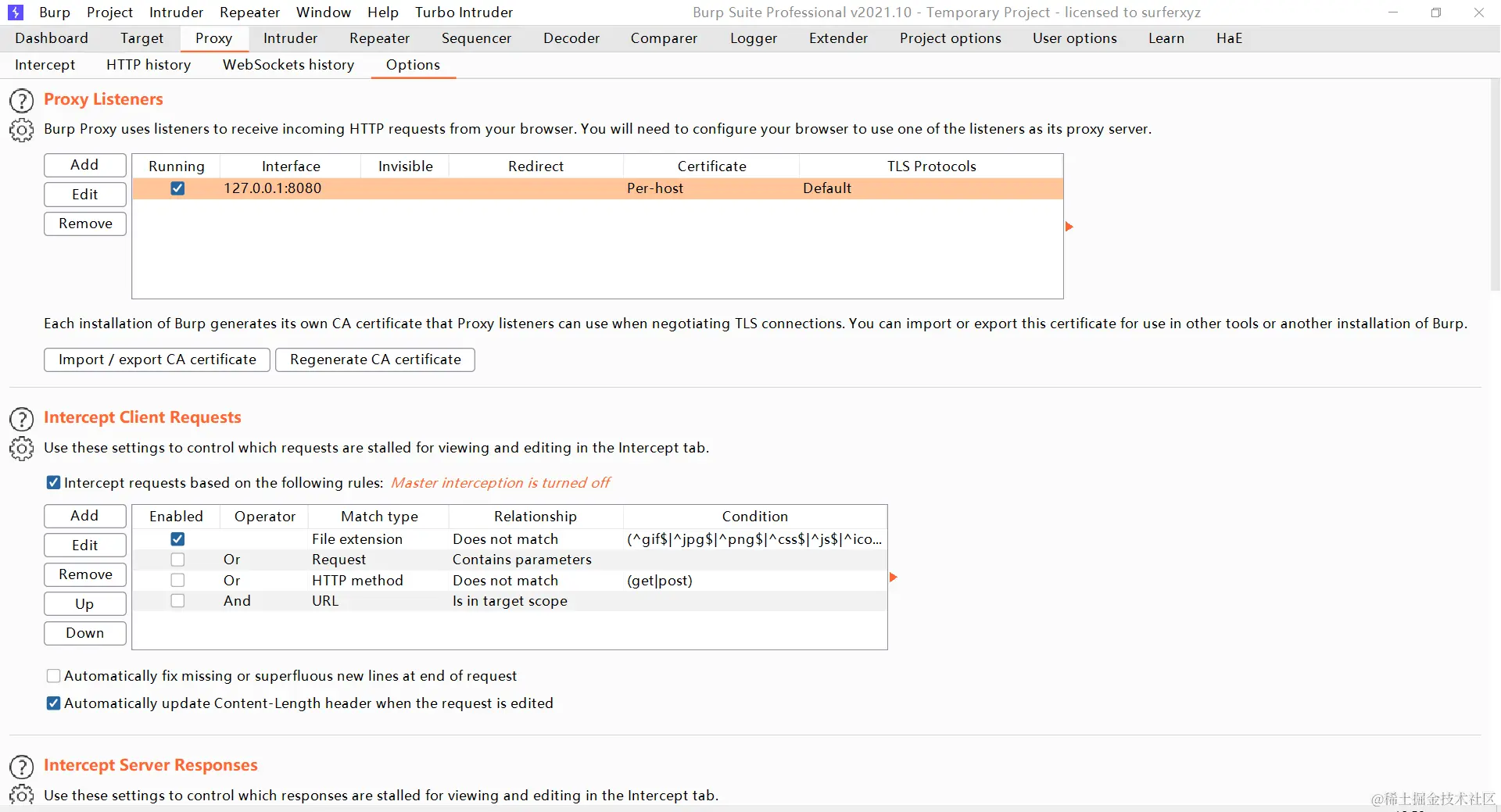The height and width of the screenshot is (812, 1501).
Task: Switch to the Dashboard tab
Action: click(x=52, y=38)
